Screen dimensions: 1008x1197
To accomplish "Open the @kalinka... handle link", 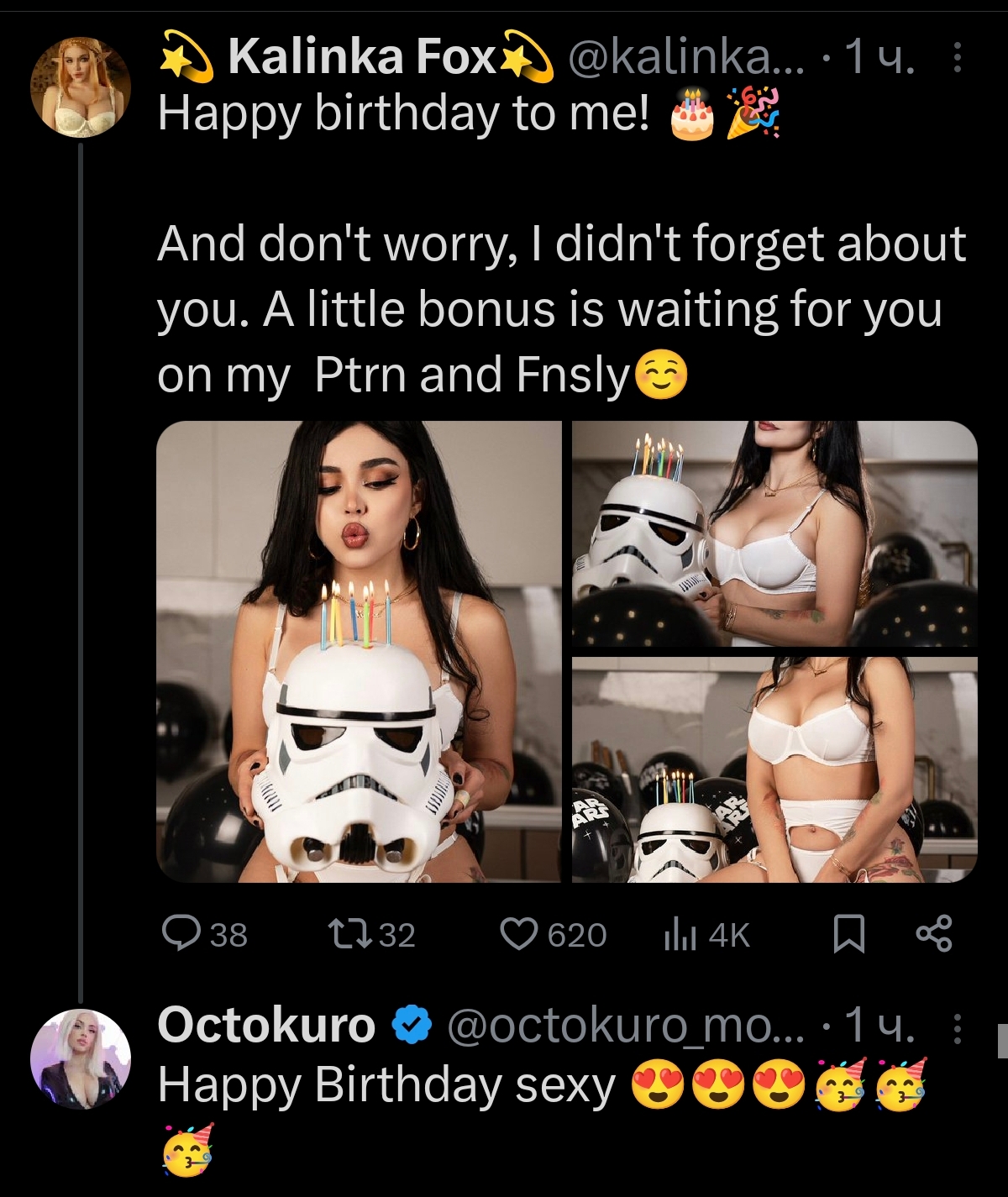I will (x=685, y=59).
